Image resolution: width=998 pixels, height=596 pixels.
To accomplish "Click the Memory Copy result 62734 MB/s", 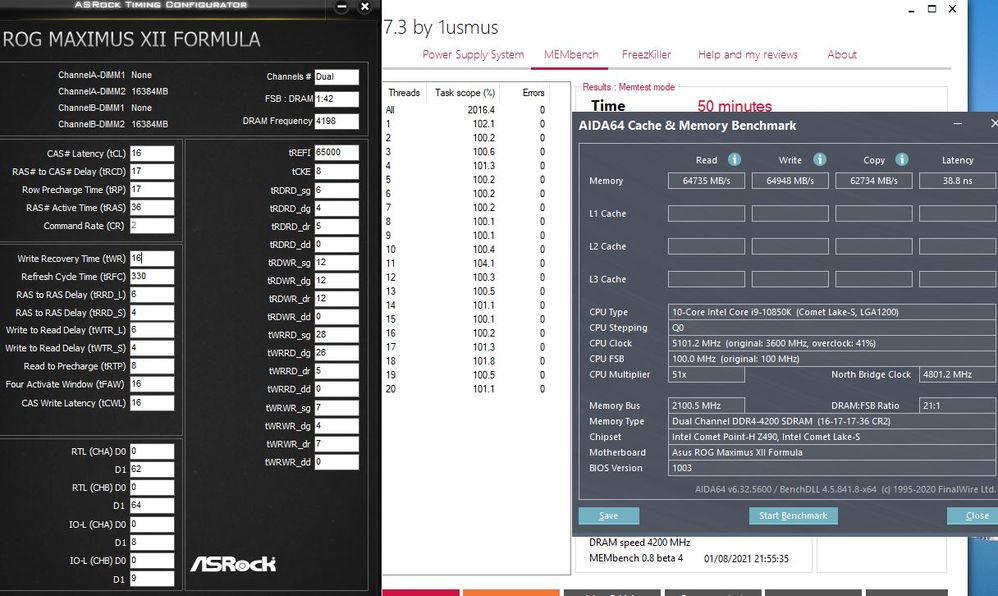I will click(x=874, y=181).
